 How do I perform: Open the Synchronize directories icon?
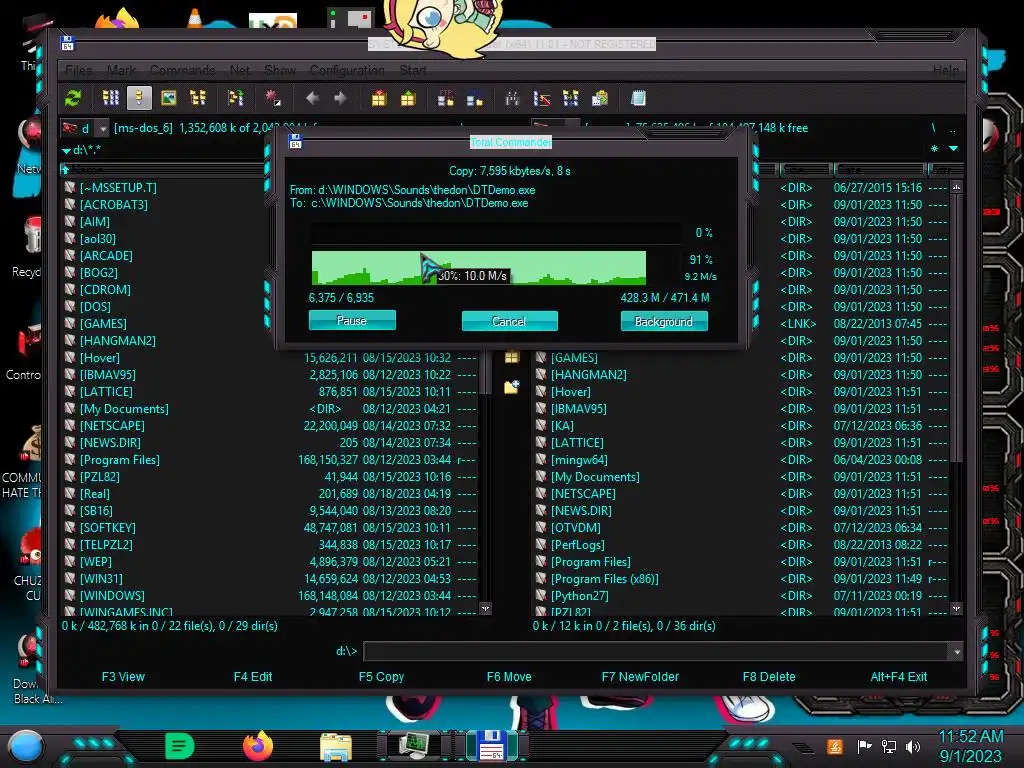coord(571,99)
